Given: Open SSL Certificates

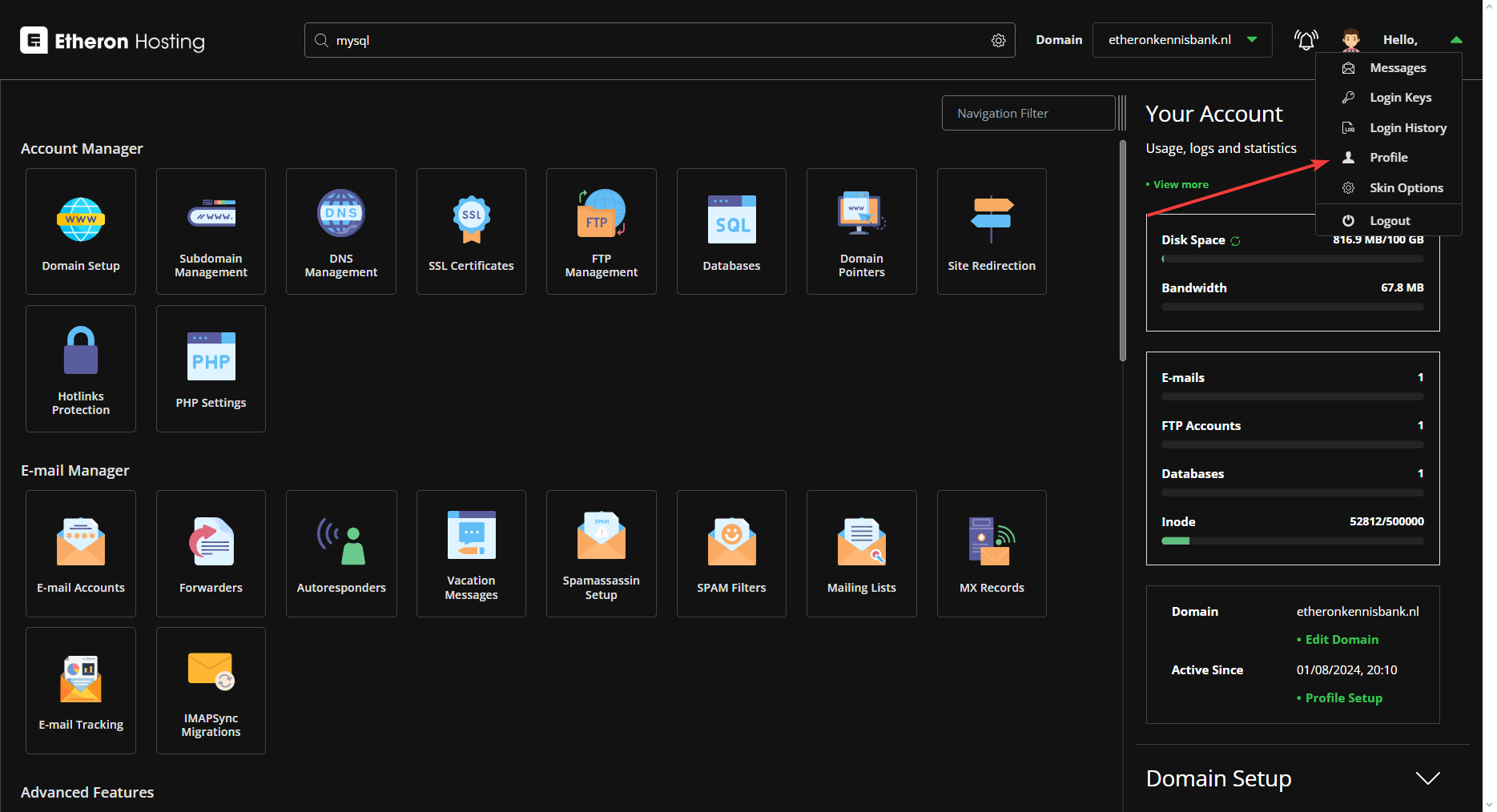Looking at the screenshot, I should (471, 231).
